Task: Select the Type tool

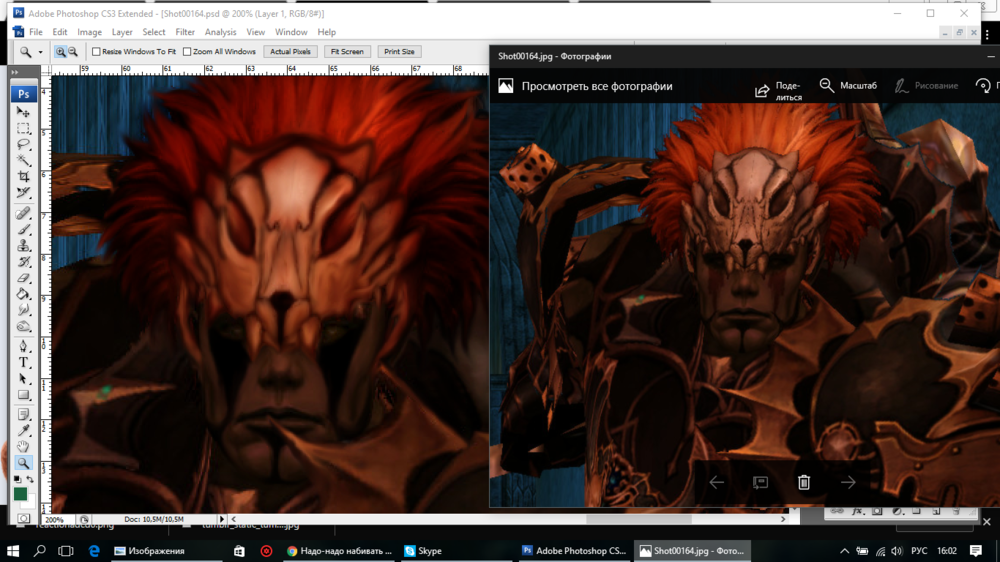Action: (x=24, y=362)
